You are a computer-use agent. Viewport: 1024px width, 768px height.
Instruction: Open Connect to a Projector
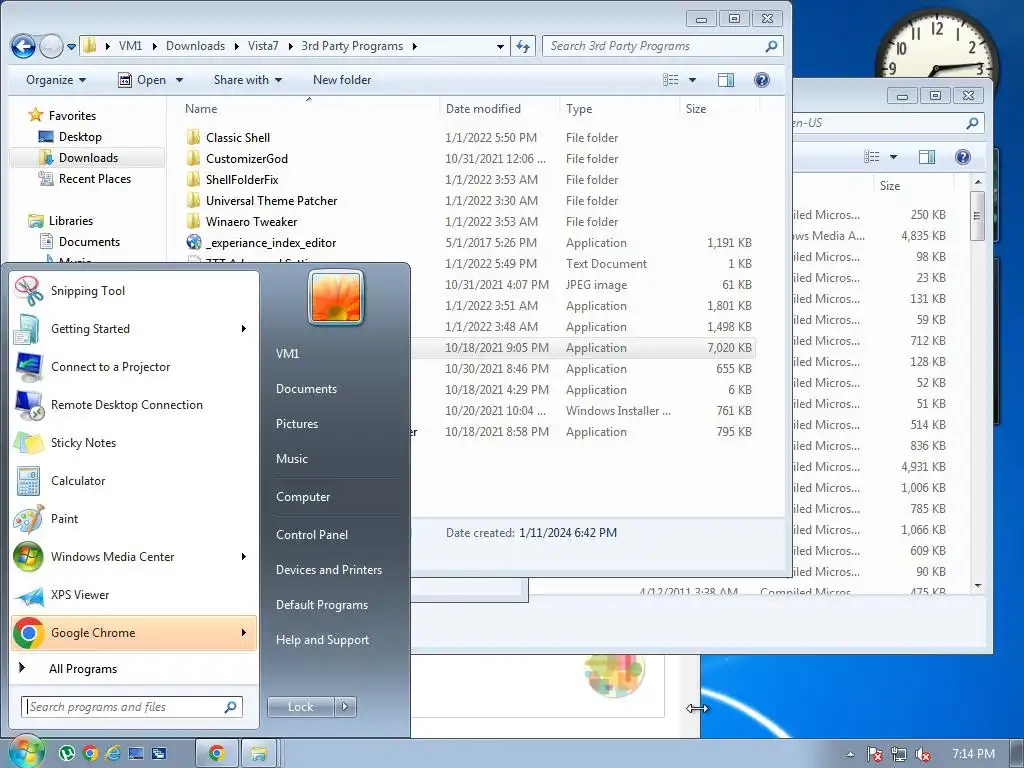coord(133,366)
